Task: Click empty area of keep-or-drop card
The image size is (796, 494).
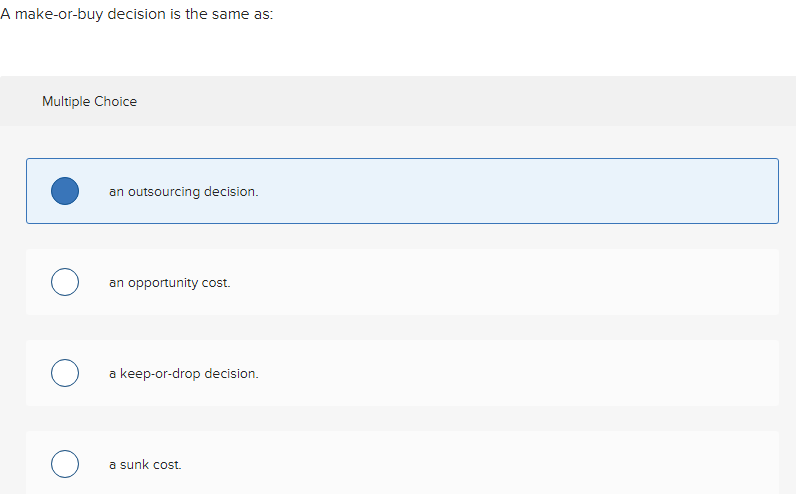Action: tap(508, 373)
